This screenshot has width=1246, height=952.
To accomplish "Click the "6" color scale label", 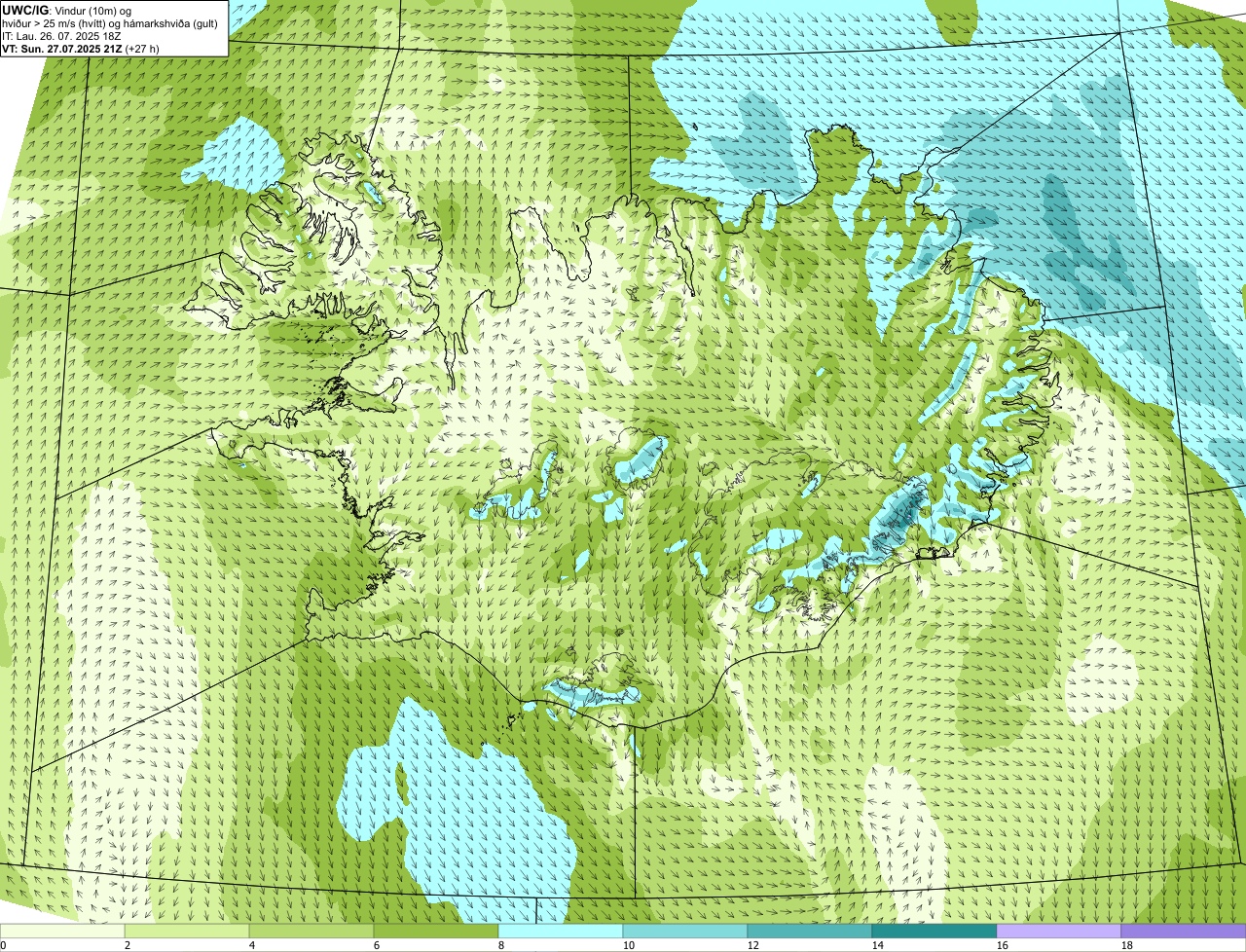I will [x=377, y=945].
